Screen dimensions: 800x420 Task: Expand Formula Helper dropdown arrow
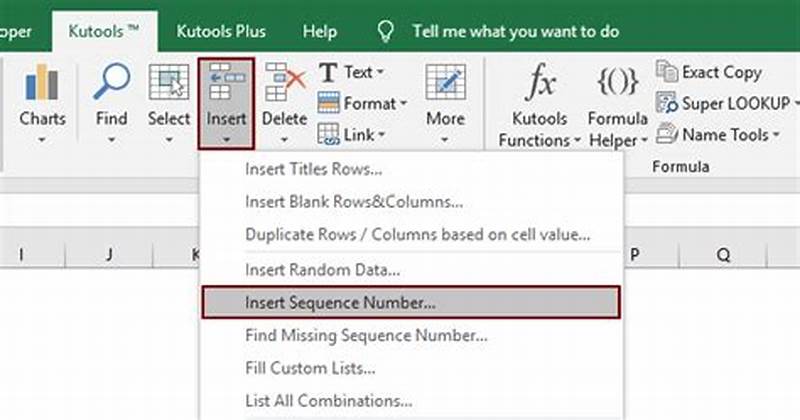(644, 140)
